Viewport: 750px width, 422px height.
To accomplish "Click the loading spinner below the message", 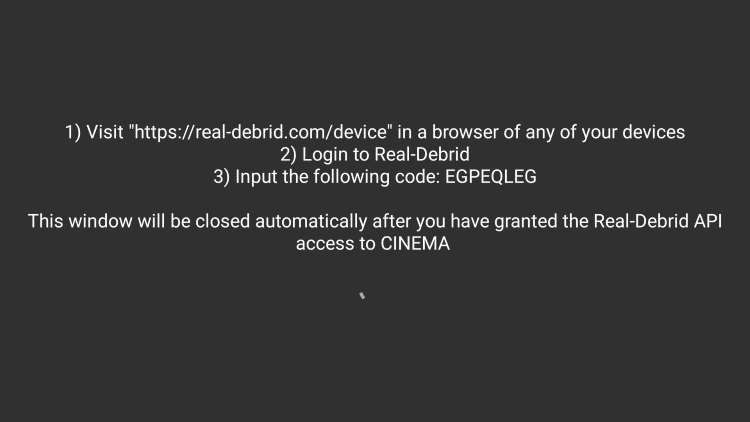I will (x=362, y=296).
